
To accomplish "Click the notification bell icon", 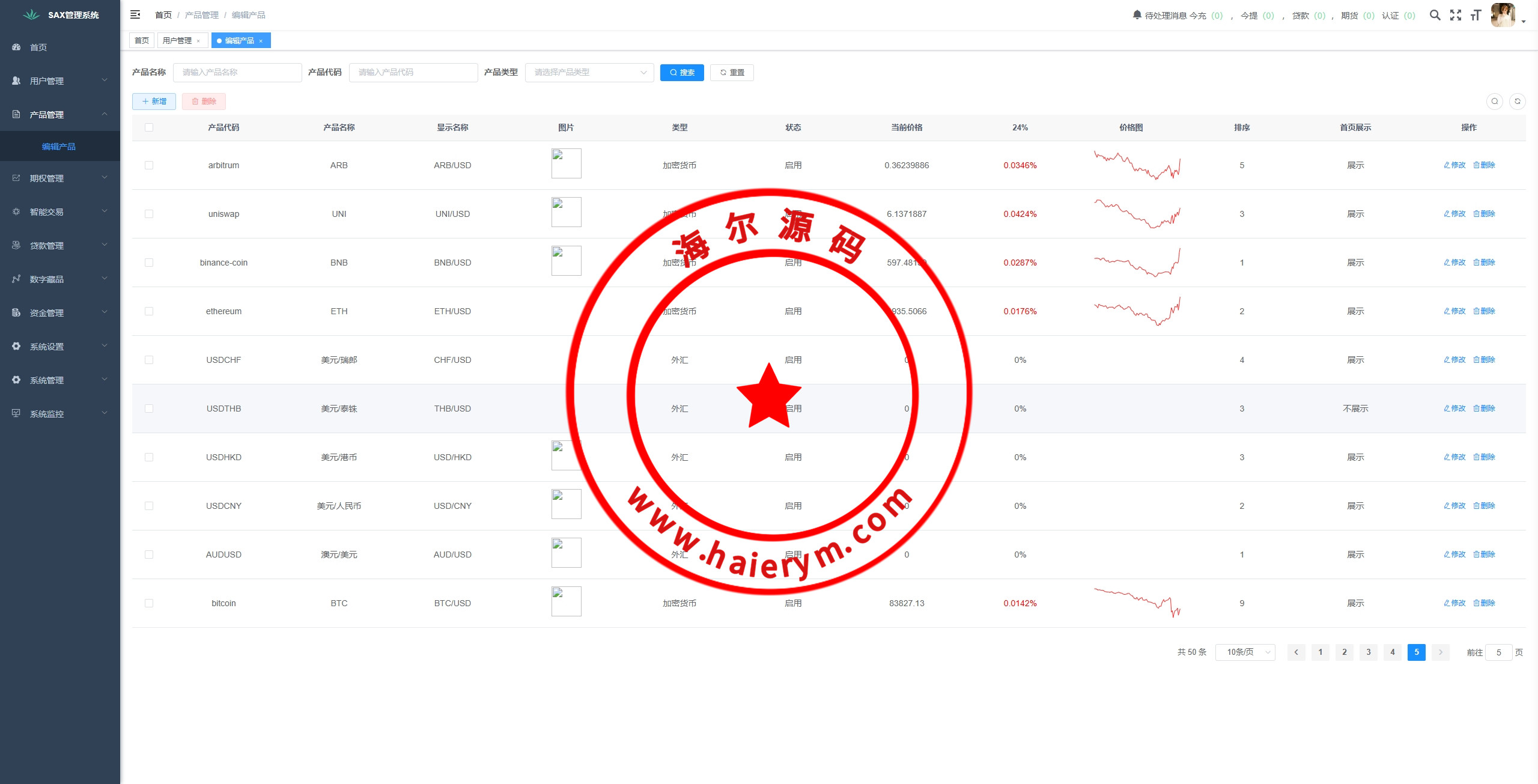I will coord(1137,14).
